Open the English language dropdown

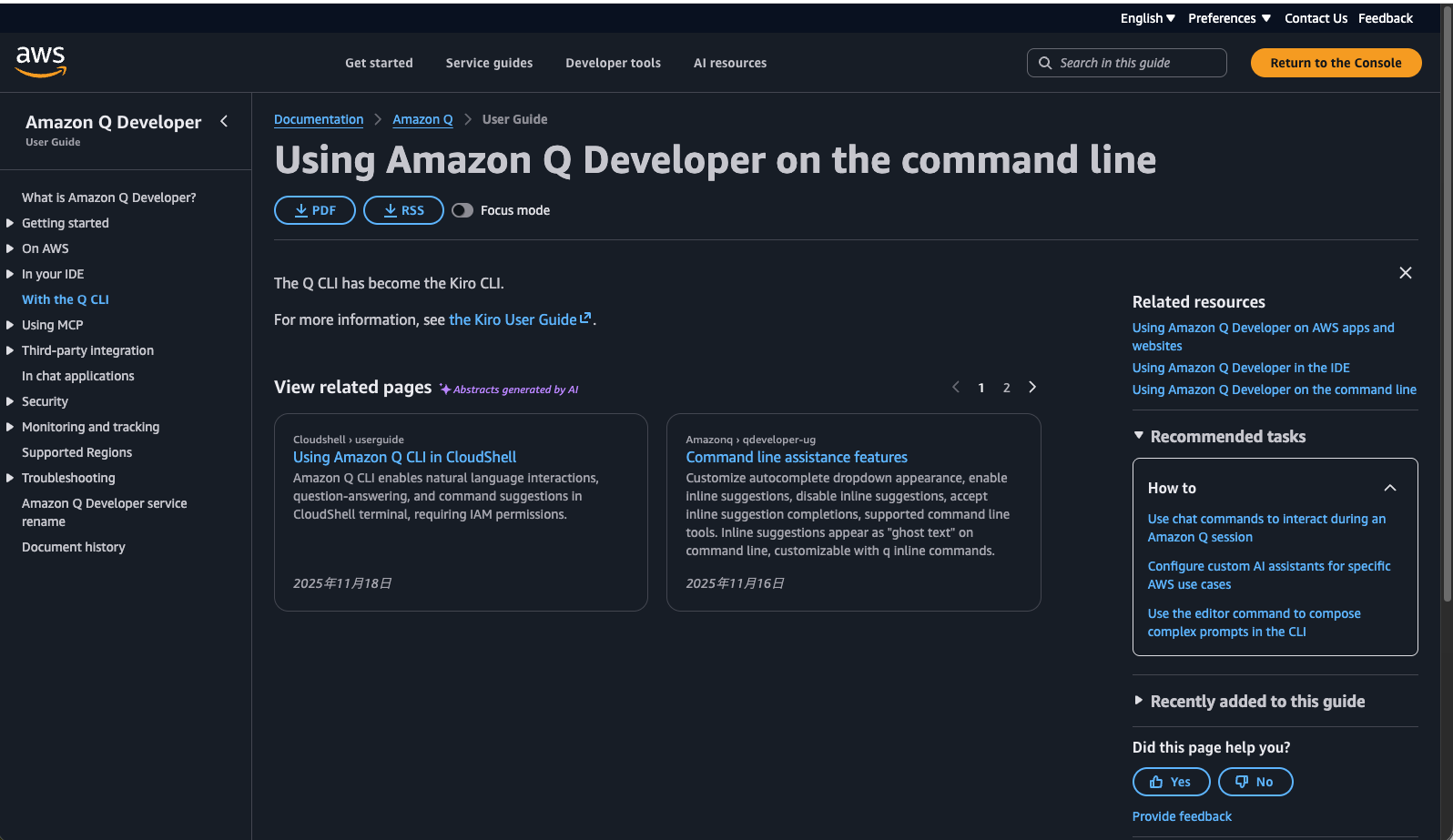[x=1147, y=18]
